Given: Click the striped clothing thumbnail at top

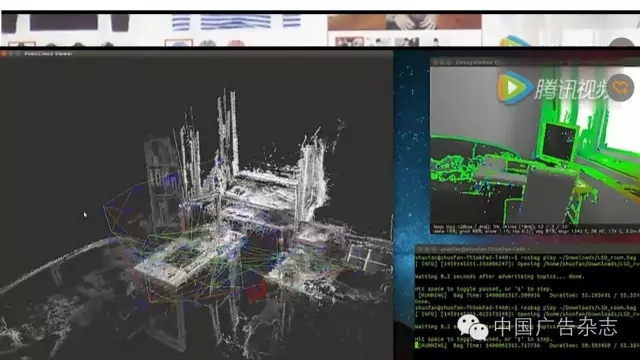Looking at the screenshot, I should 236,22.
